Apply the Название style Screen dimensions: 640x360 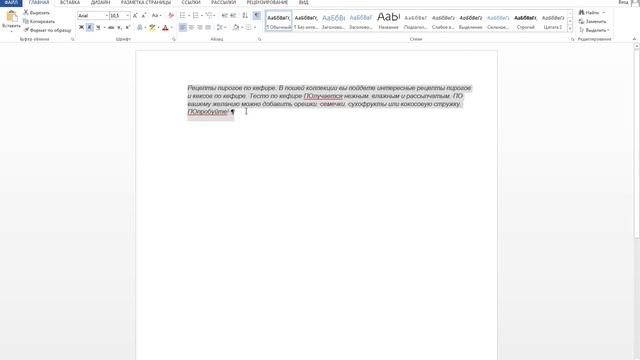click(389, 21)
